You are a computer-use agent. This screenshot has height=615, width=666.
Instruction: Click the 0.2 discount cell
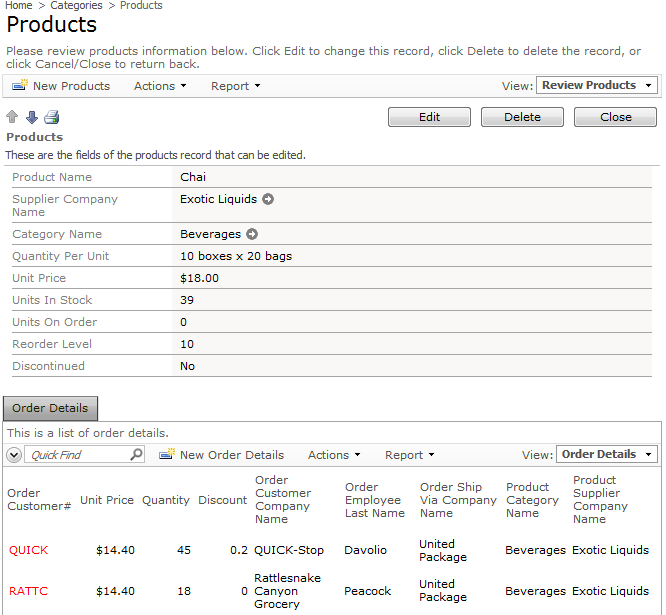(x=239, y=550)
